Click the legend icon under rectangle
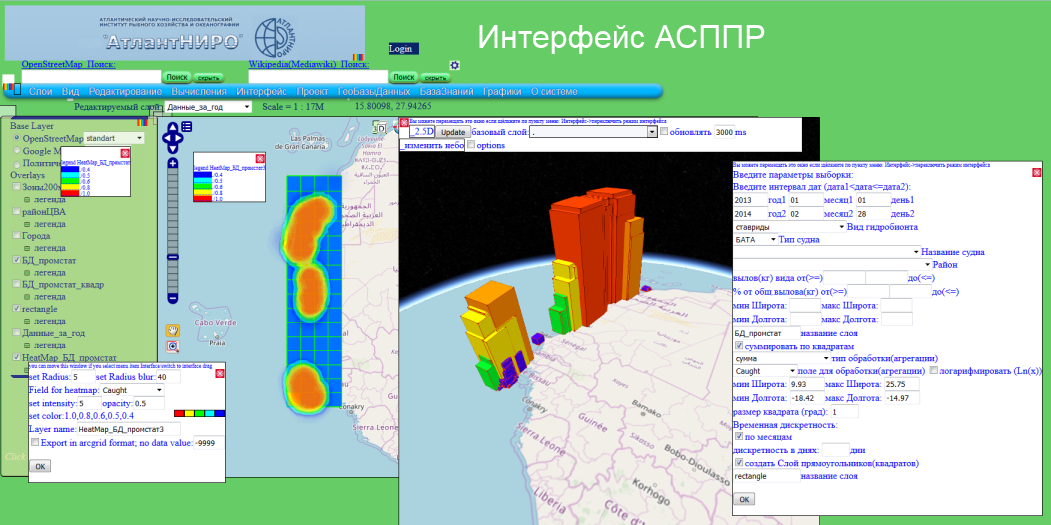The width and height of the screenshot is (1051, 525). pos(27,321)
